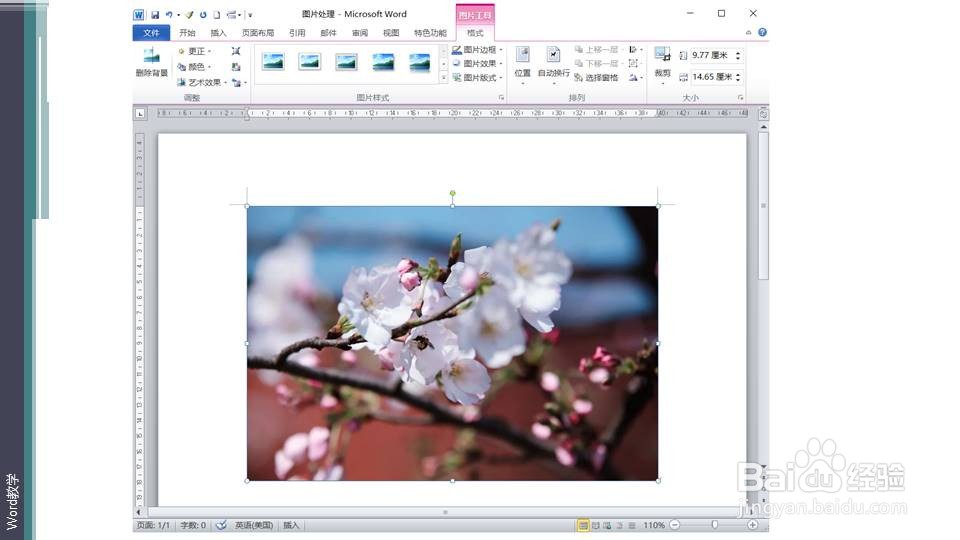The width and height of the screenshot is (960, 540).
Task: Click the Remove Background (删除背景) icon
Action: (x=151, y=56)
